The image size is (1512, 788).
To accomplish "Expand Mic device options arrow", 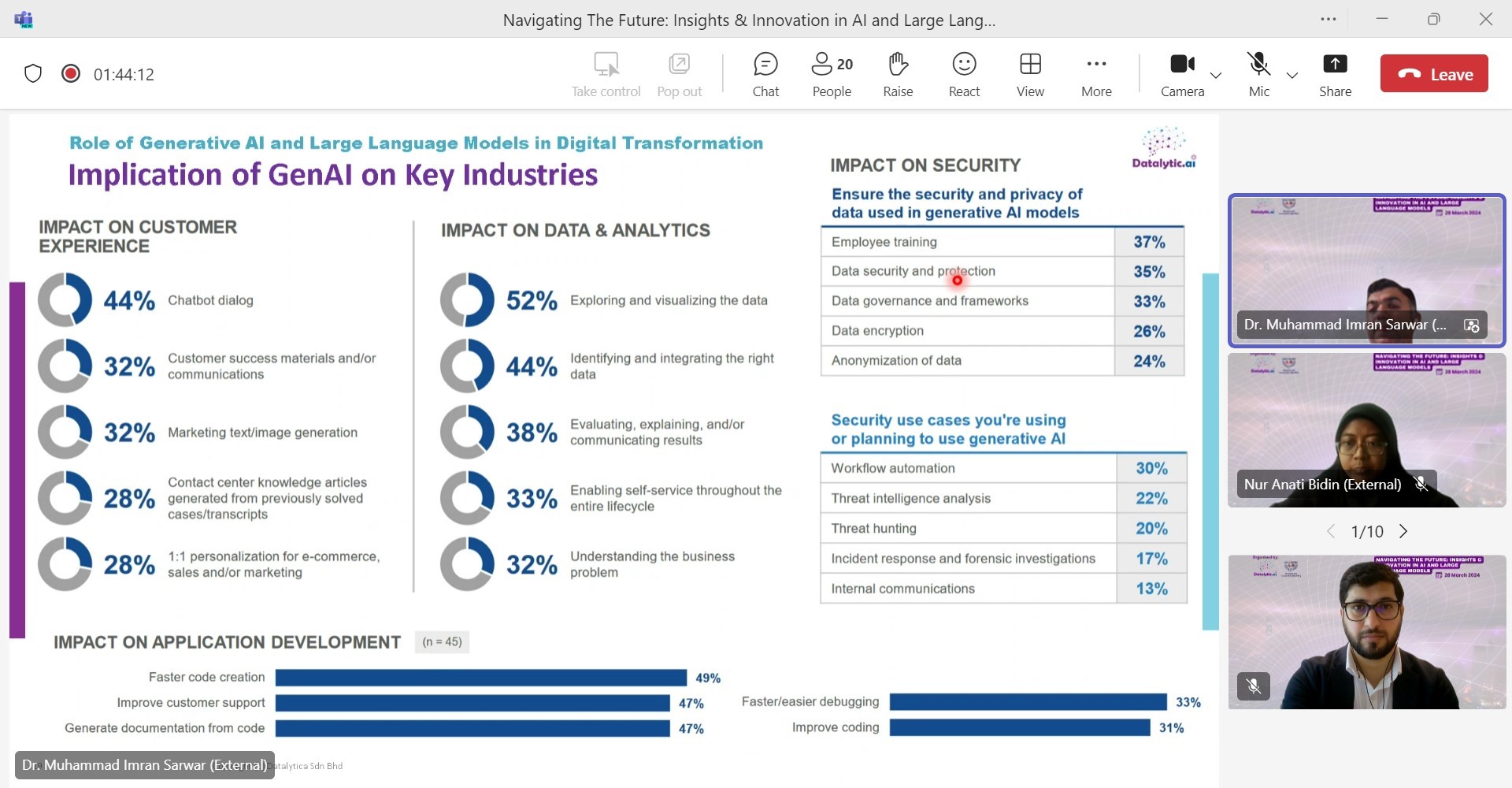I will tap(1292, 76).
